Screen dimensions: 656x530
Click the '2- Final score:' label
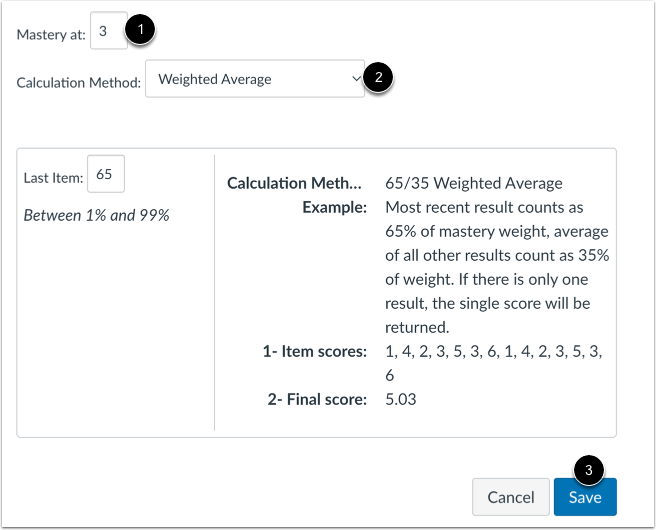point(317,399)
